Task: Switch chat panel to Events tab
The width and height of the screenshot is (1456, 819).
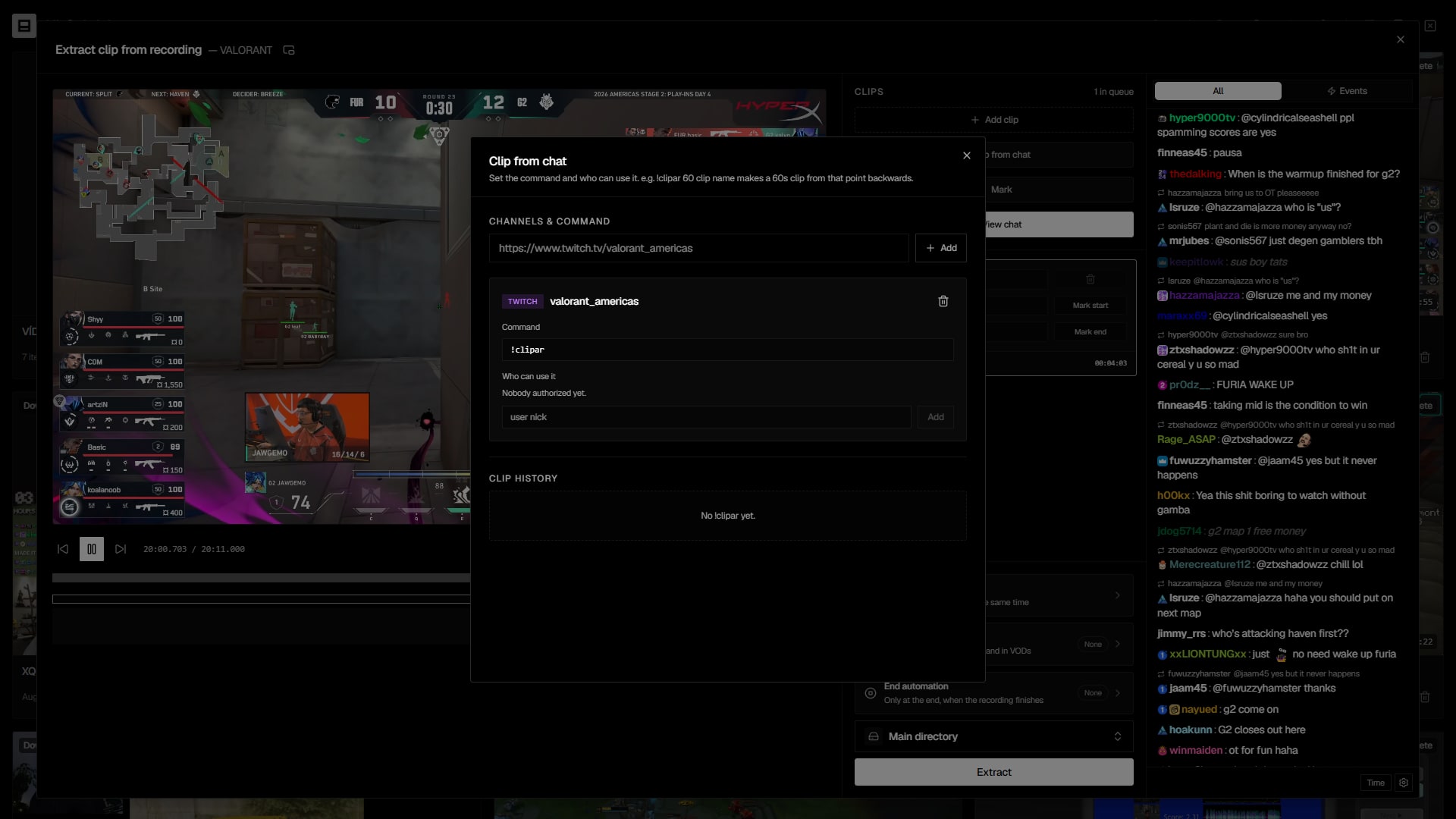Action: 1347,91
